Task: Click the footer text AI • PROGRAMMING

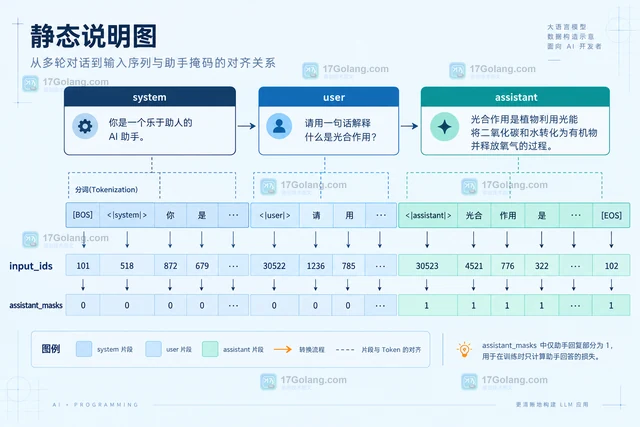Action: click(x=96, y=405)
